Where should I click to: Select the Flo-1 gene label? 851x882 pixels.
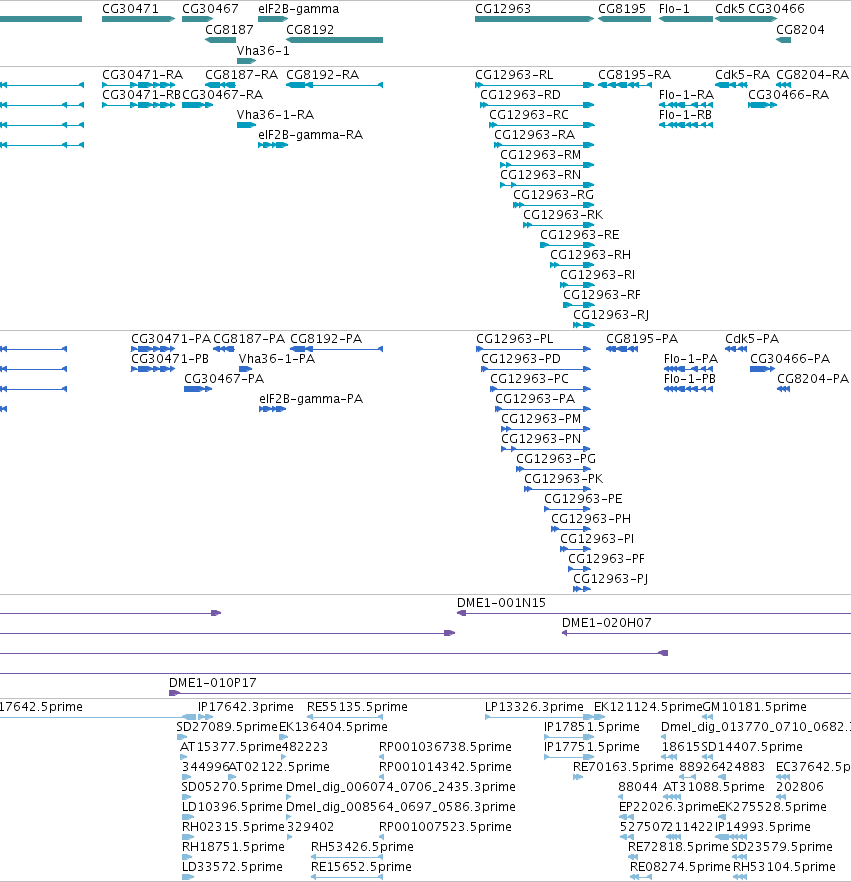click(x=674, y=9)
